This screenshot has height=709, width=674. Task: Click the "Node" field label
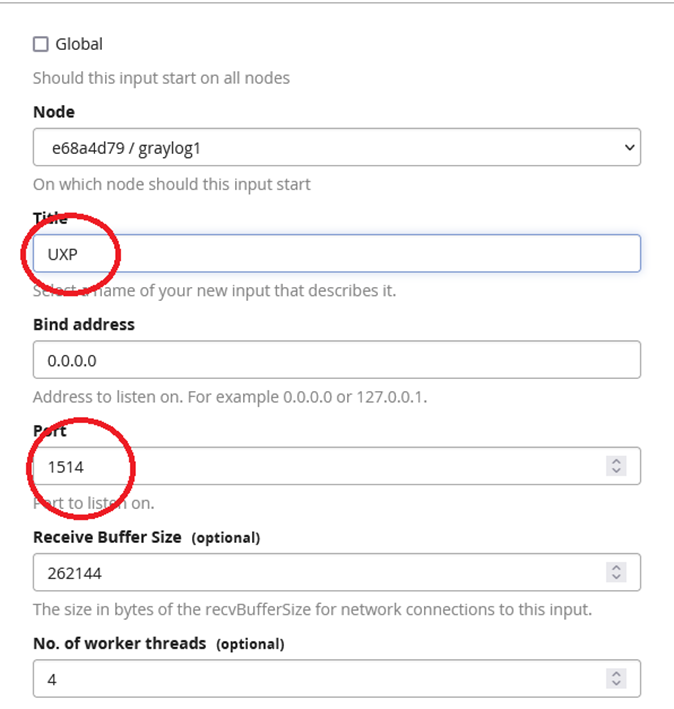pos(54,112)
